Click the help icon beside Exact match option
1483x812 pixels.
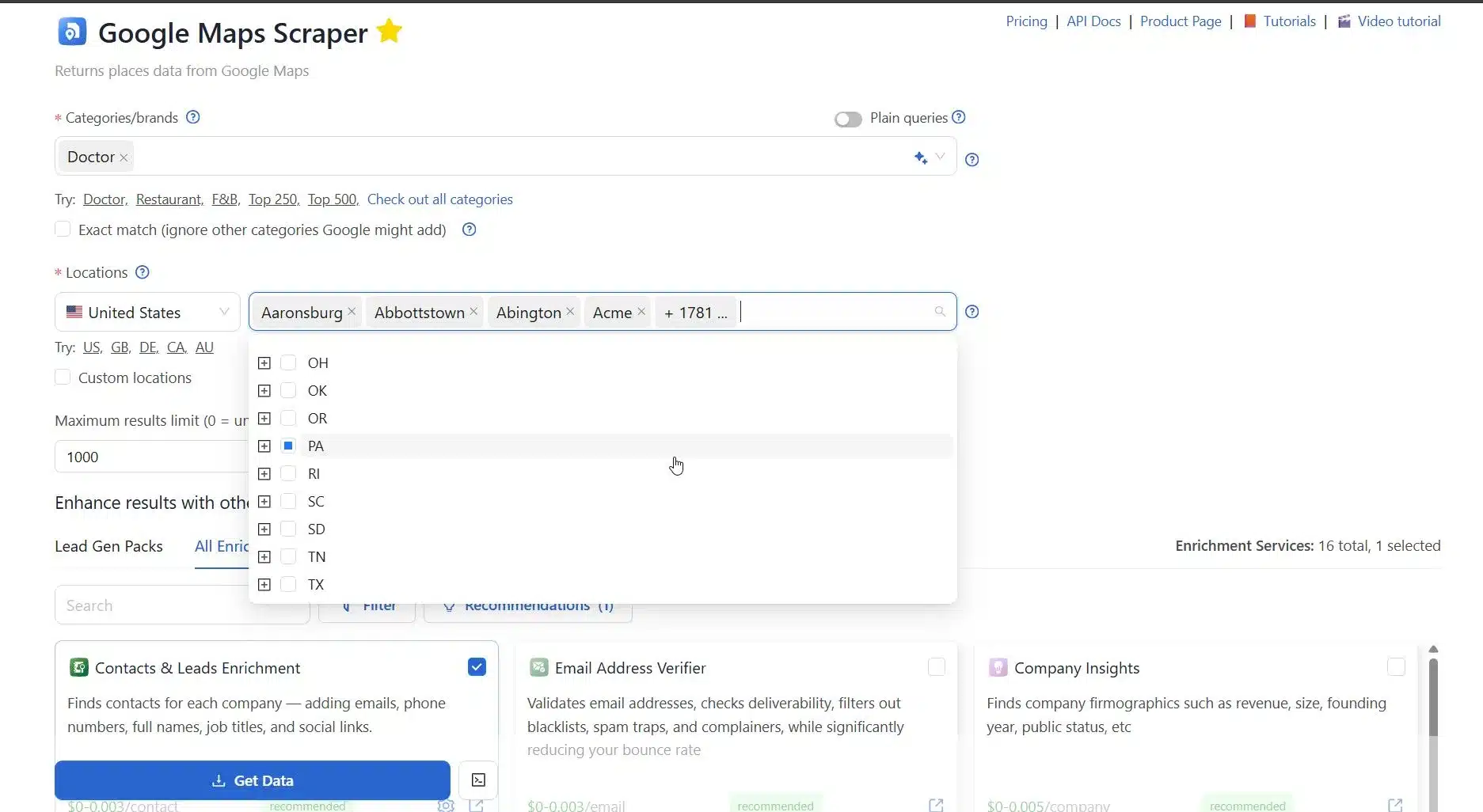(469, 230)
